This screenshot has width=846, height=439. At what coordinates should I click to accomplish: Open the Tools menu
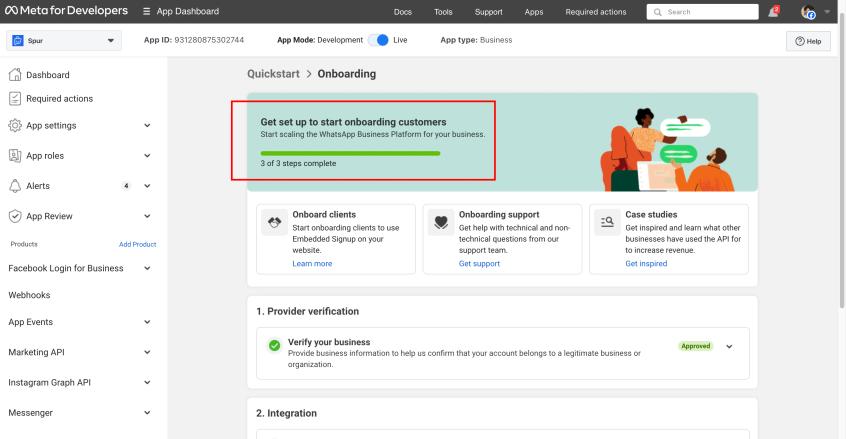point(443,12)
